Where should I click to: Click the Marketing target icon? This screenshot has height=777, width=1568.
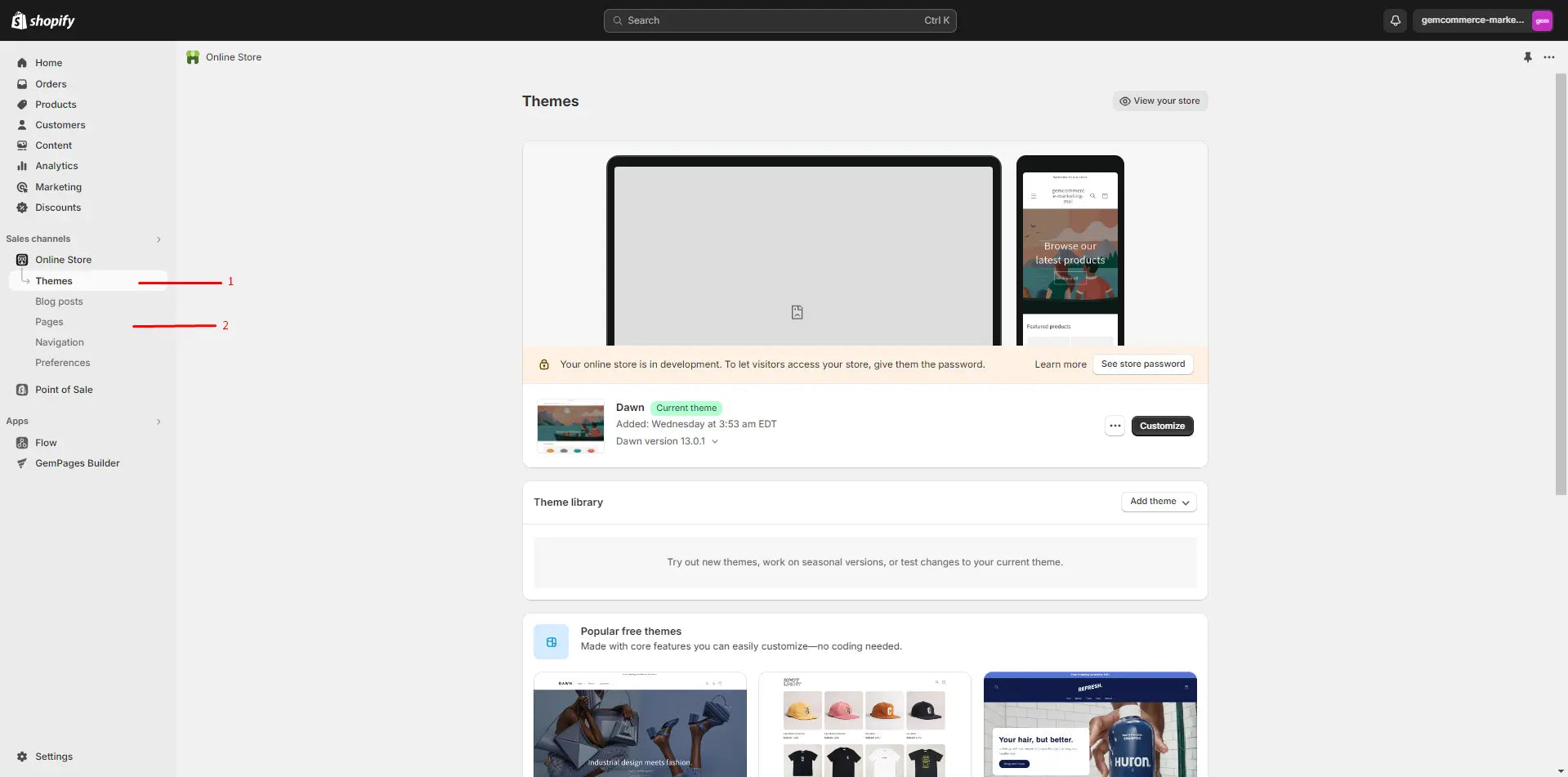coord(22,187)
